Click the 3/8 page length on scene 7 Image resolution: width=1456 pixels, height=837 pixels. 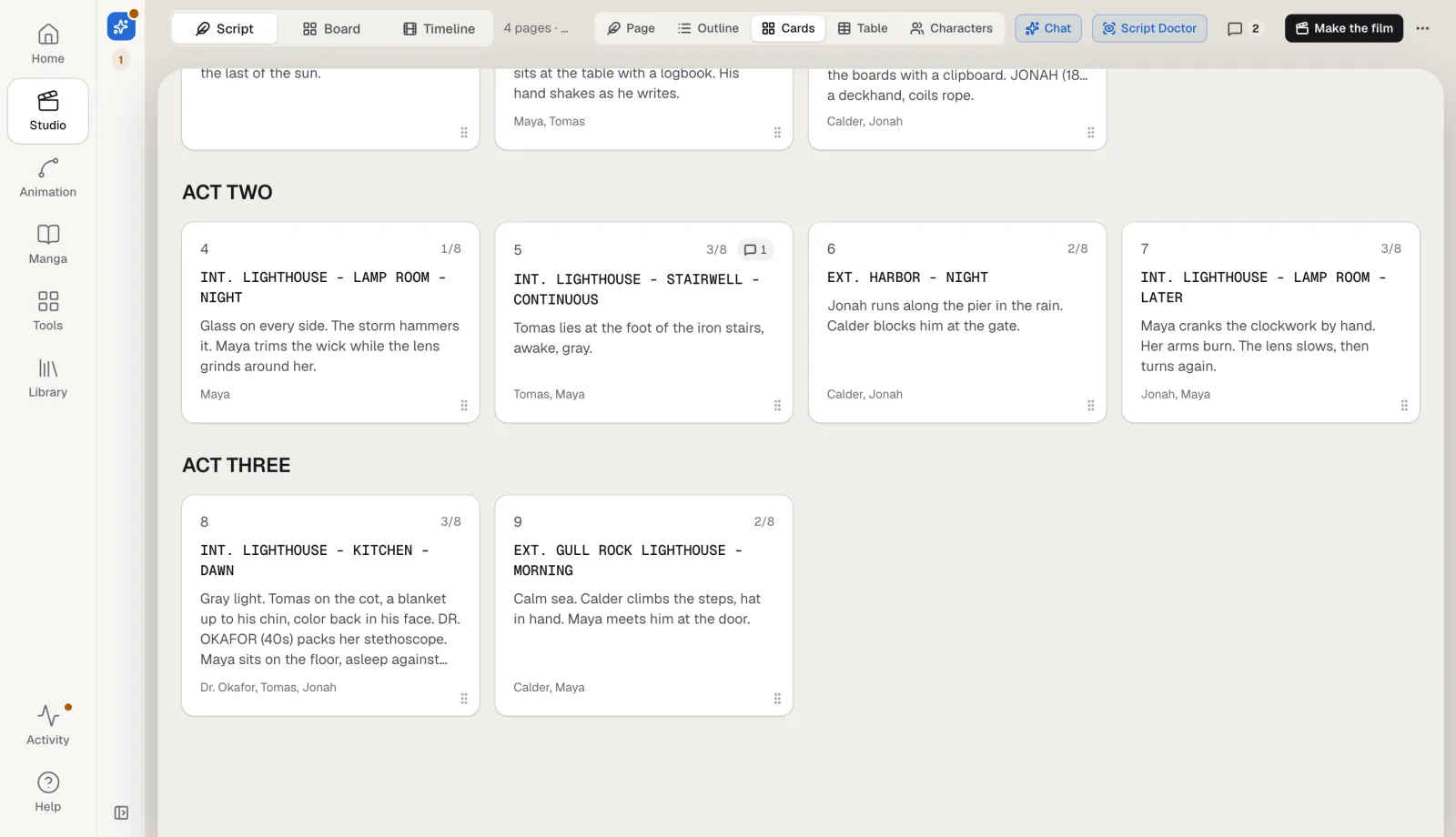pyautogui.click(x=1390, y=248)
